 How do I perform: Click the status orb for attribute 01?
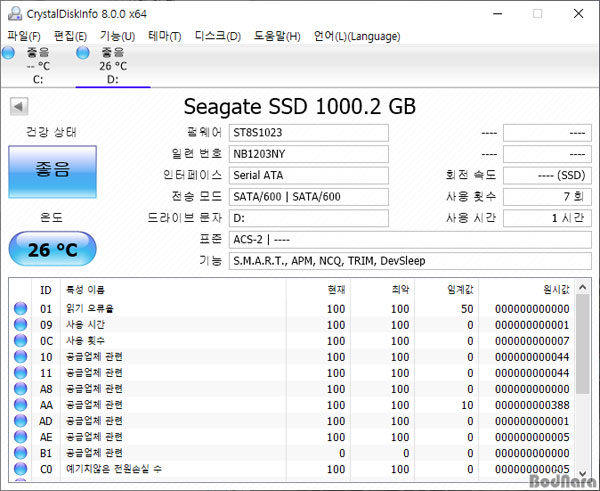pyautogui.click(x=21, y=308)
